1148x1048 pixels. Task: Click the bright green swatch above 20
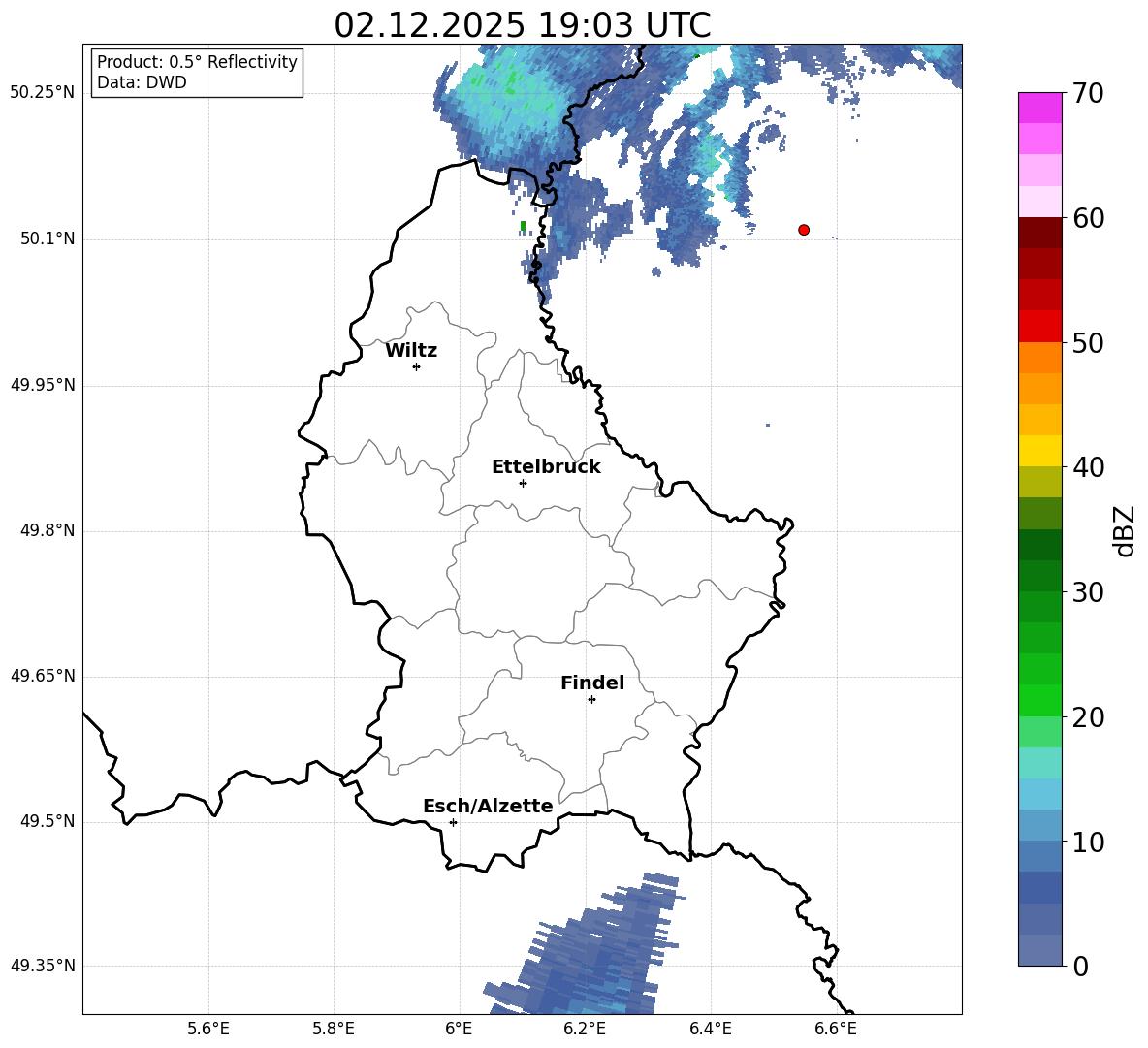pos(1039,701)
